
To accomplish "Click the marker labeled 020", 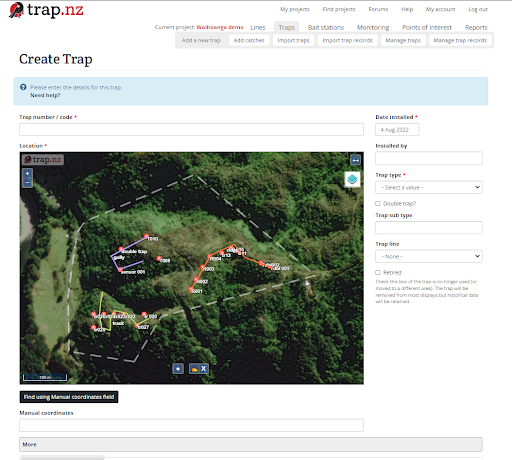I will click(144, 314).
